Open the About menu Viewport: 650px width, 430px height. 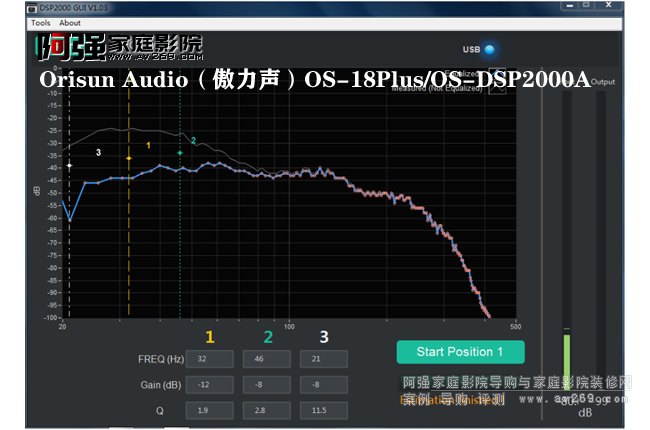click(70, 22)
